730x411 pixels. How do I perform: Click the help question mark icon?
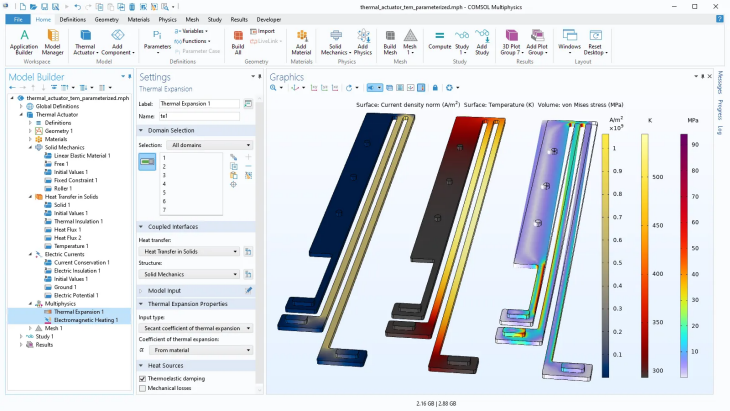click(719, 19)
